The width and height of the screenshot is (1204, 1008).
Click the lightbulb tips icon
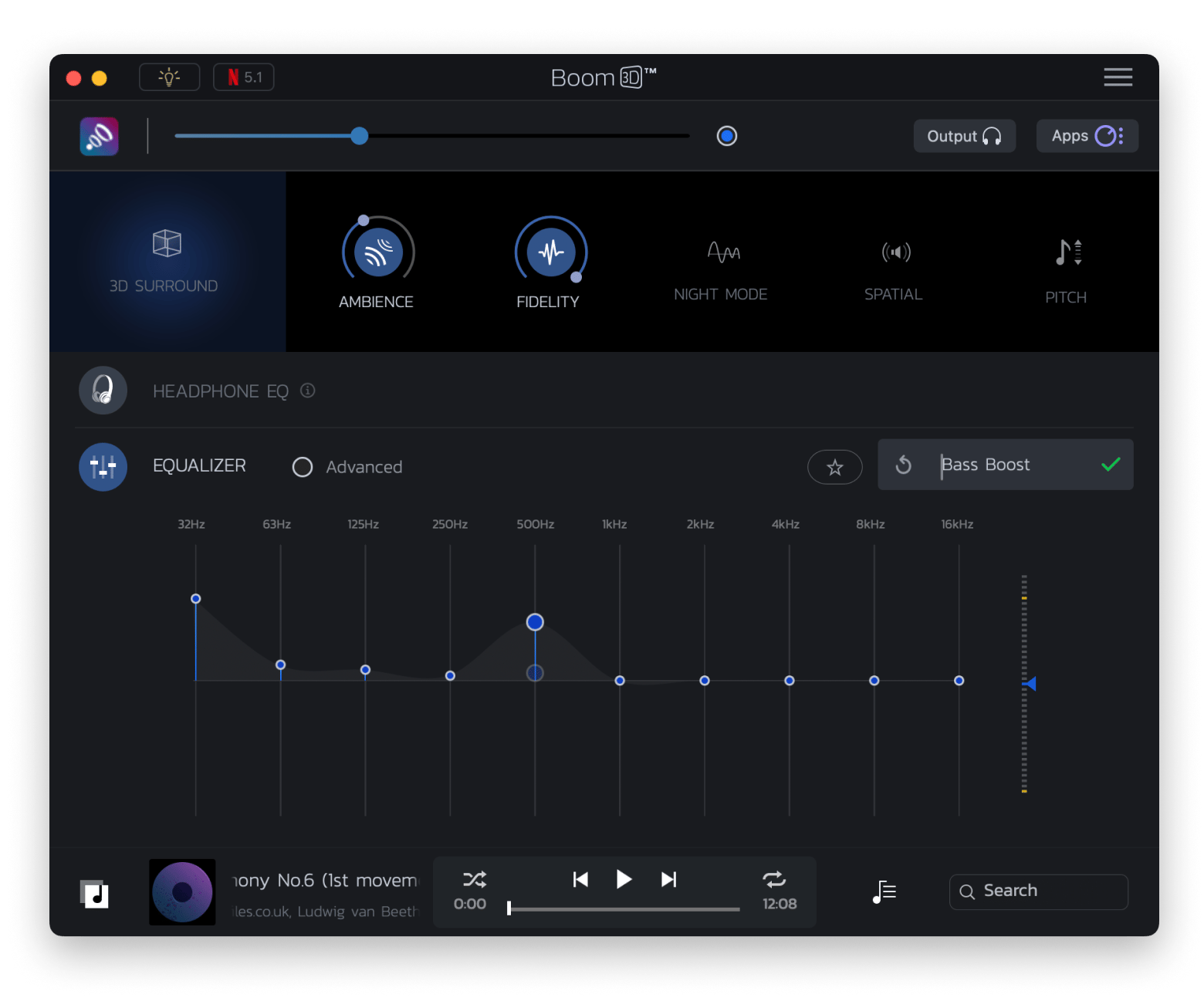click(x=169, y=77)
